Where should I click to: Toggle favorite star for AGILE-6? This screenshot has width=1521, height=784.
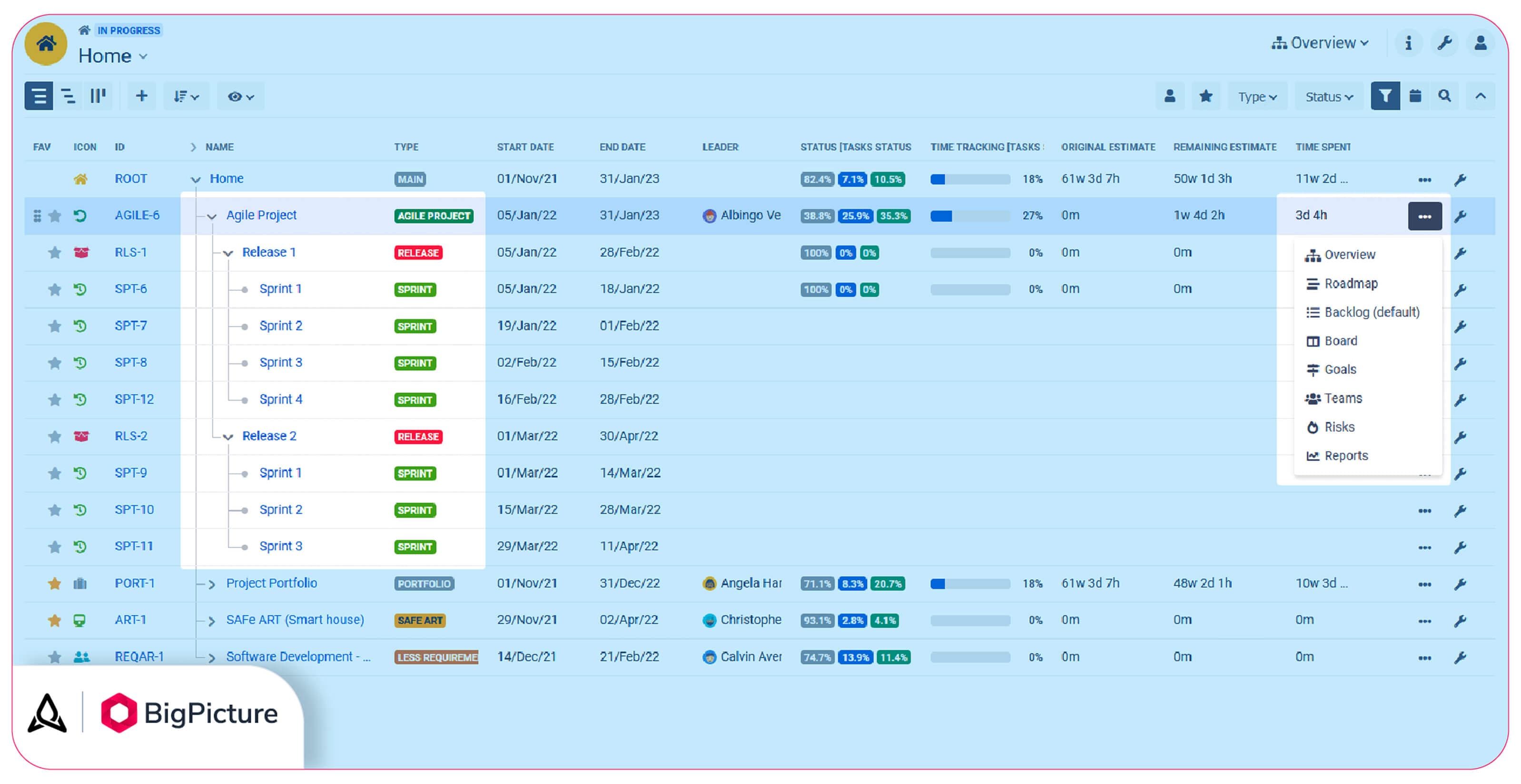click(x=54, y=216)
